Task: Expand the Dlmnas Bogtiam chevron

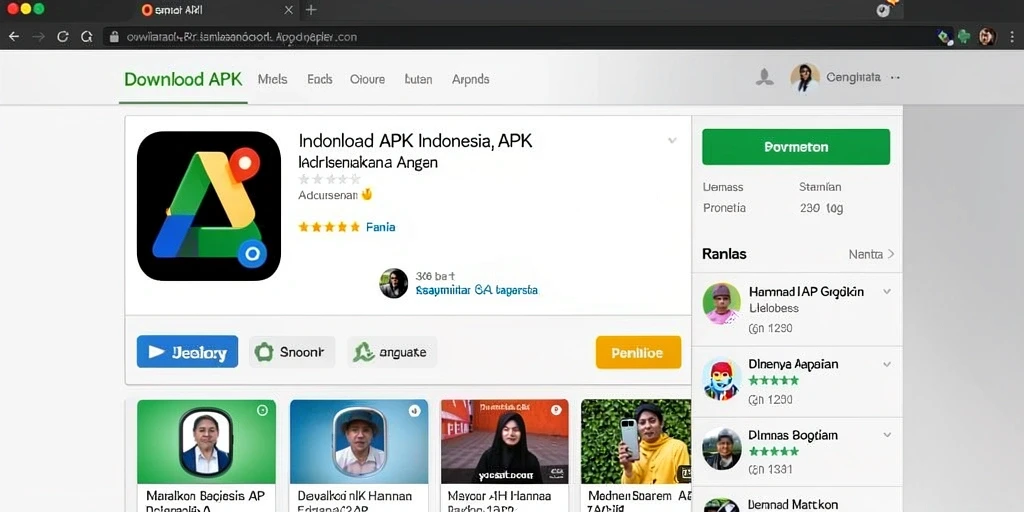Action: pyautogui.click(x=887, y=434)
